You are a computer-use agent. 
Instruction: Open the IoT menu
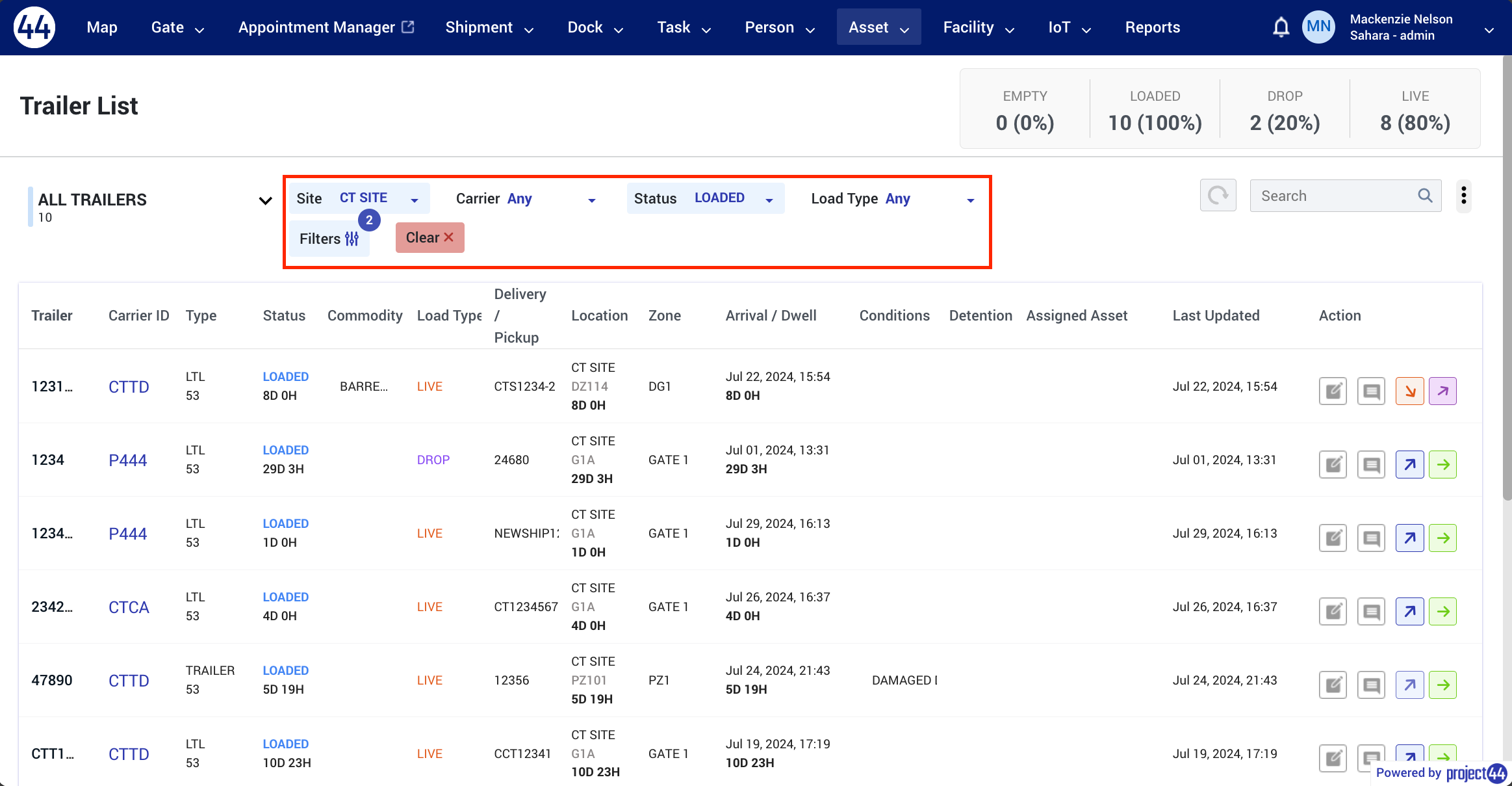coord(1070,27)
